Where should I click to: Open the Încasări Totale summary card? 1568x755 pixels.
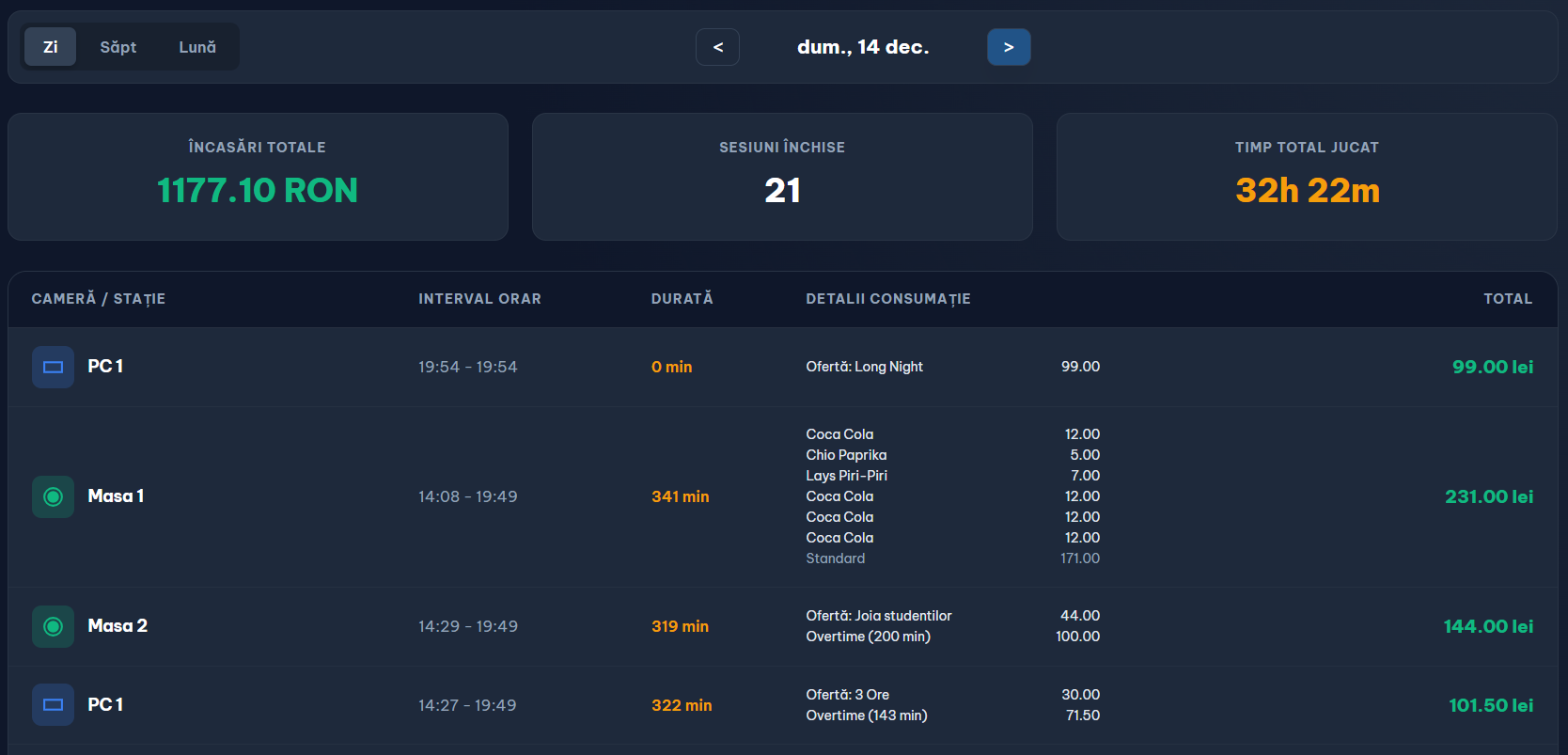(x=258, y=177)
